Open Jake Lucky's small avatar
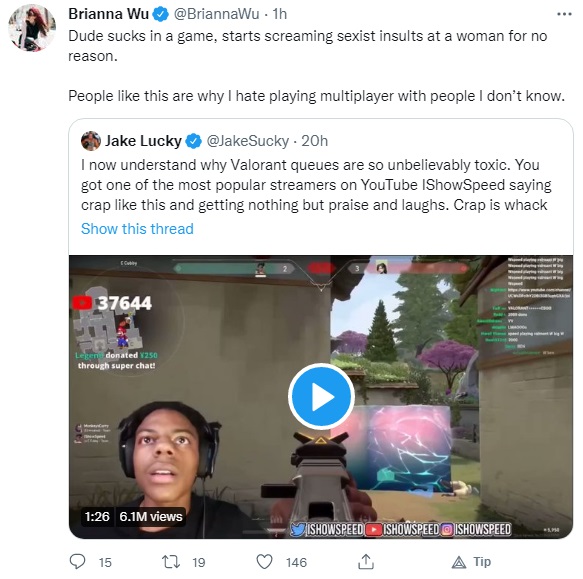The width and height of the screenshot is (583, 579). click(91, 141)
